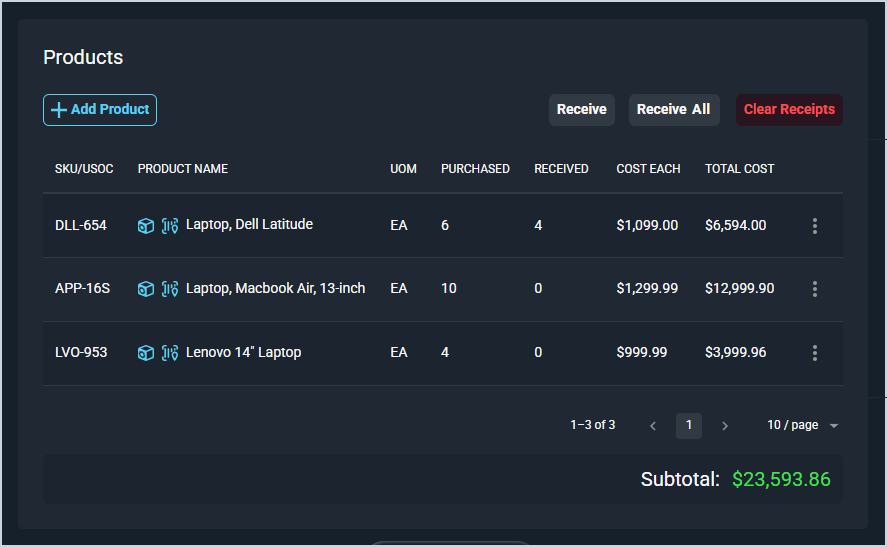Screen dimensions: 887x547
Task: Click the Purchased column header
Action: (475, 169)
